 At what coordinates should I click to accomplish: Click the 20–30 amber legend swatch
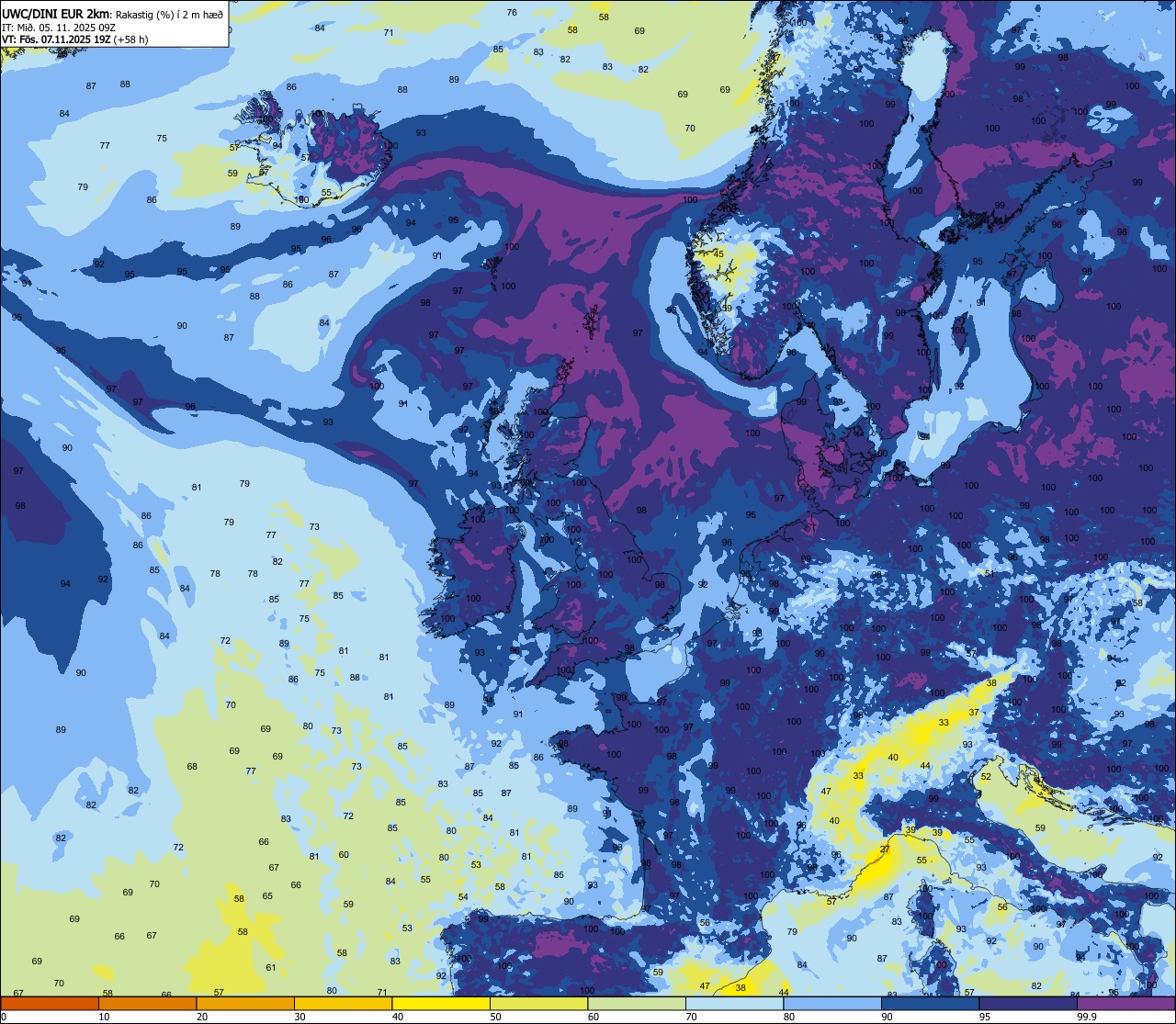coord(245,1004)
